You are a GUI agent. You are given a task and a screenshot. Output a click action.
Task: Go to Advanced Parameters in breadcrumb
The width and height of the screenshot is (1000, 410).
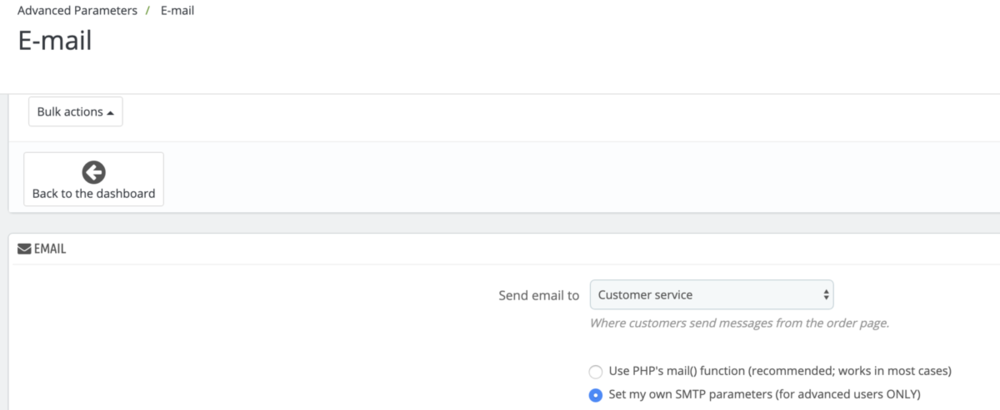pyautogui.click(x=80, y=11)
